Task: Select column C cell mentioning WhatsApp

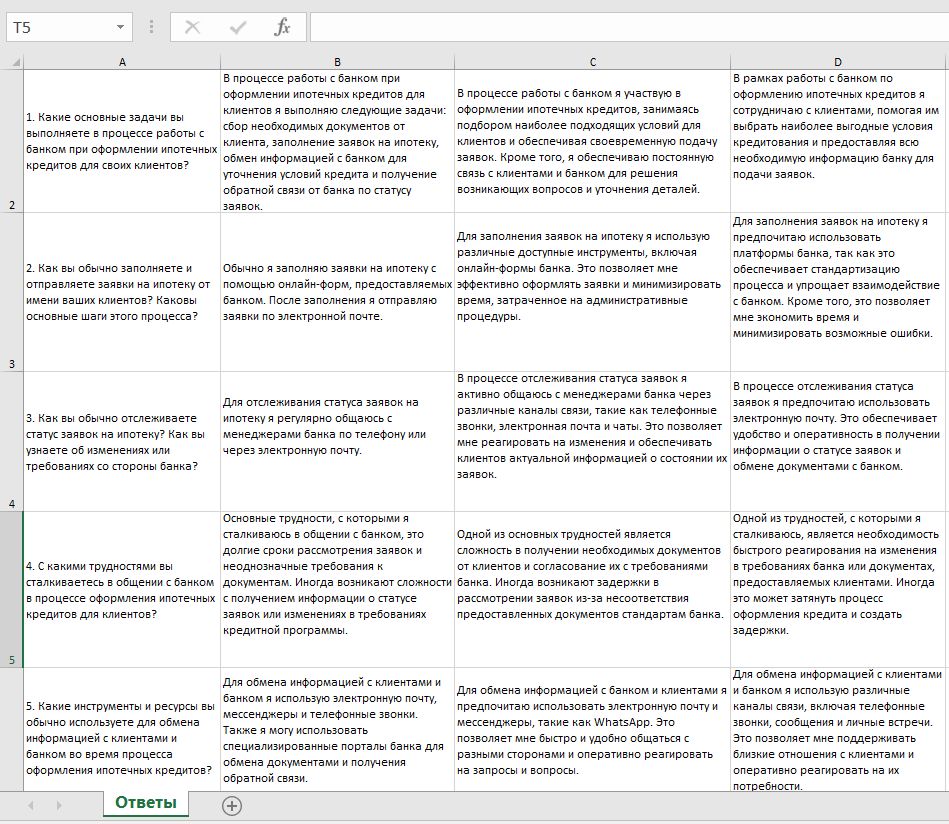Action: click(592, 730)
